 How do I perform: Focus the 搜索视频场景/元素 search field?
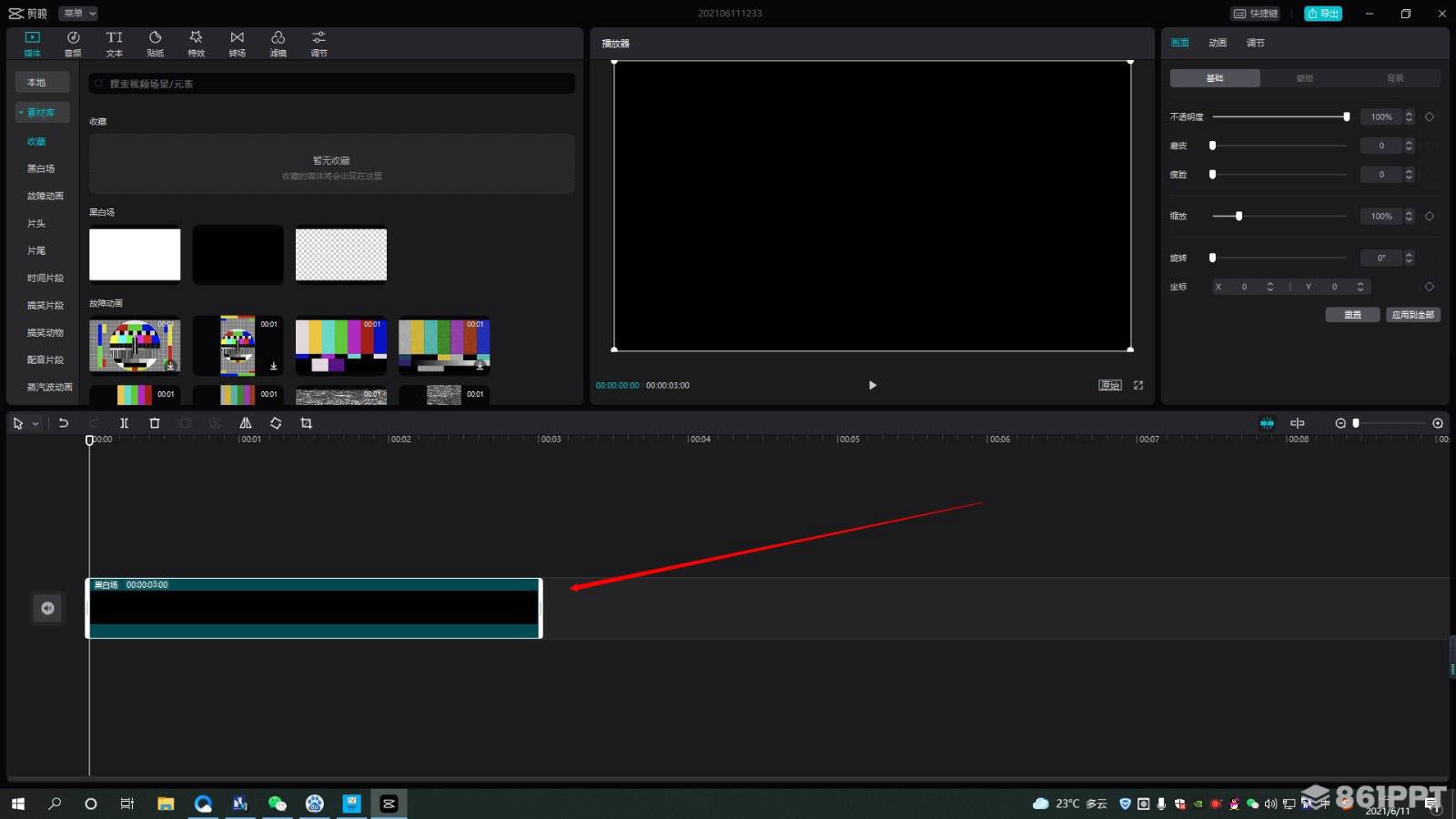coord(332,84)
